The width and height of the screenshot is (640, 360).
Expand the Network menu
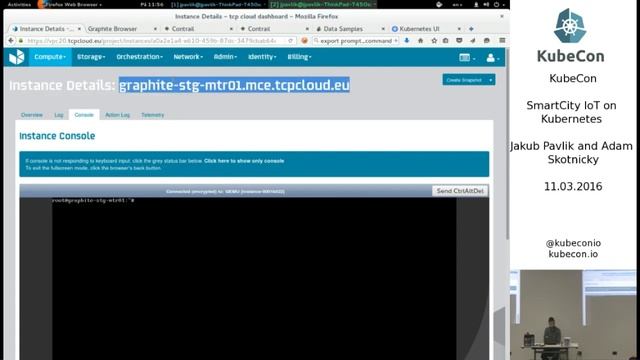coord(188,57)
